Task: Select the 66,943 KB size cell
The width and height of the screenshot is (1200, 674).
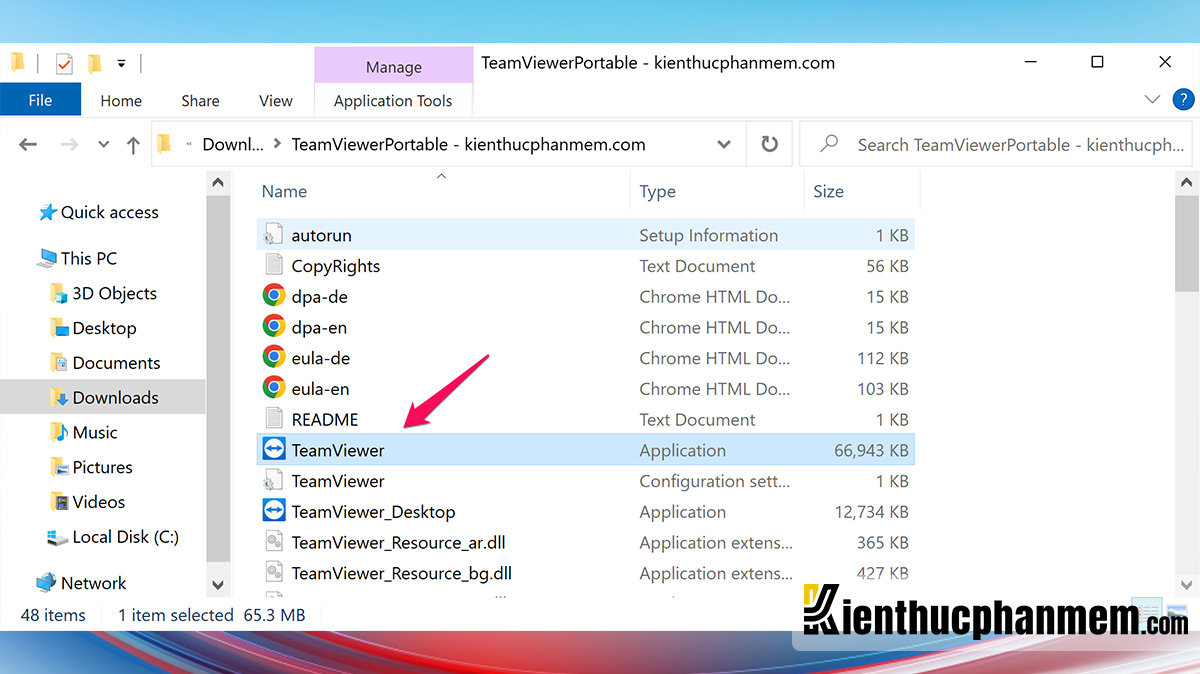Action: pos(871,450)
